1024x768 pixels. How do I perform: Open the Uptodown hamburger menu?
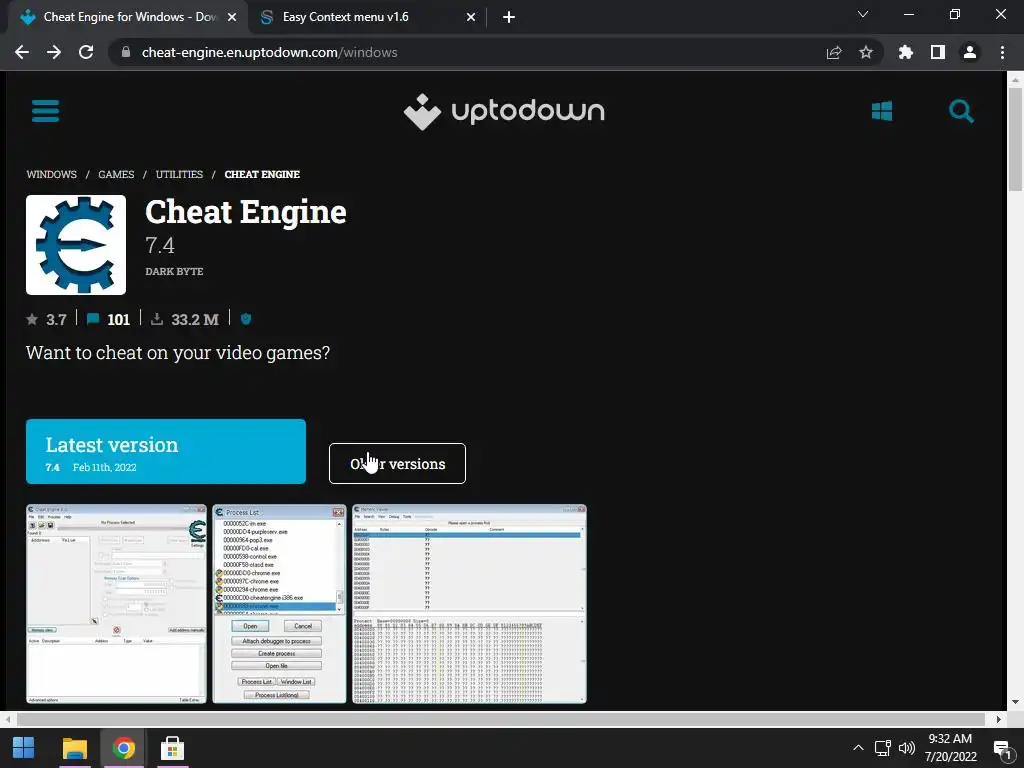45,111
